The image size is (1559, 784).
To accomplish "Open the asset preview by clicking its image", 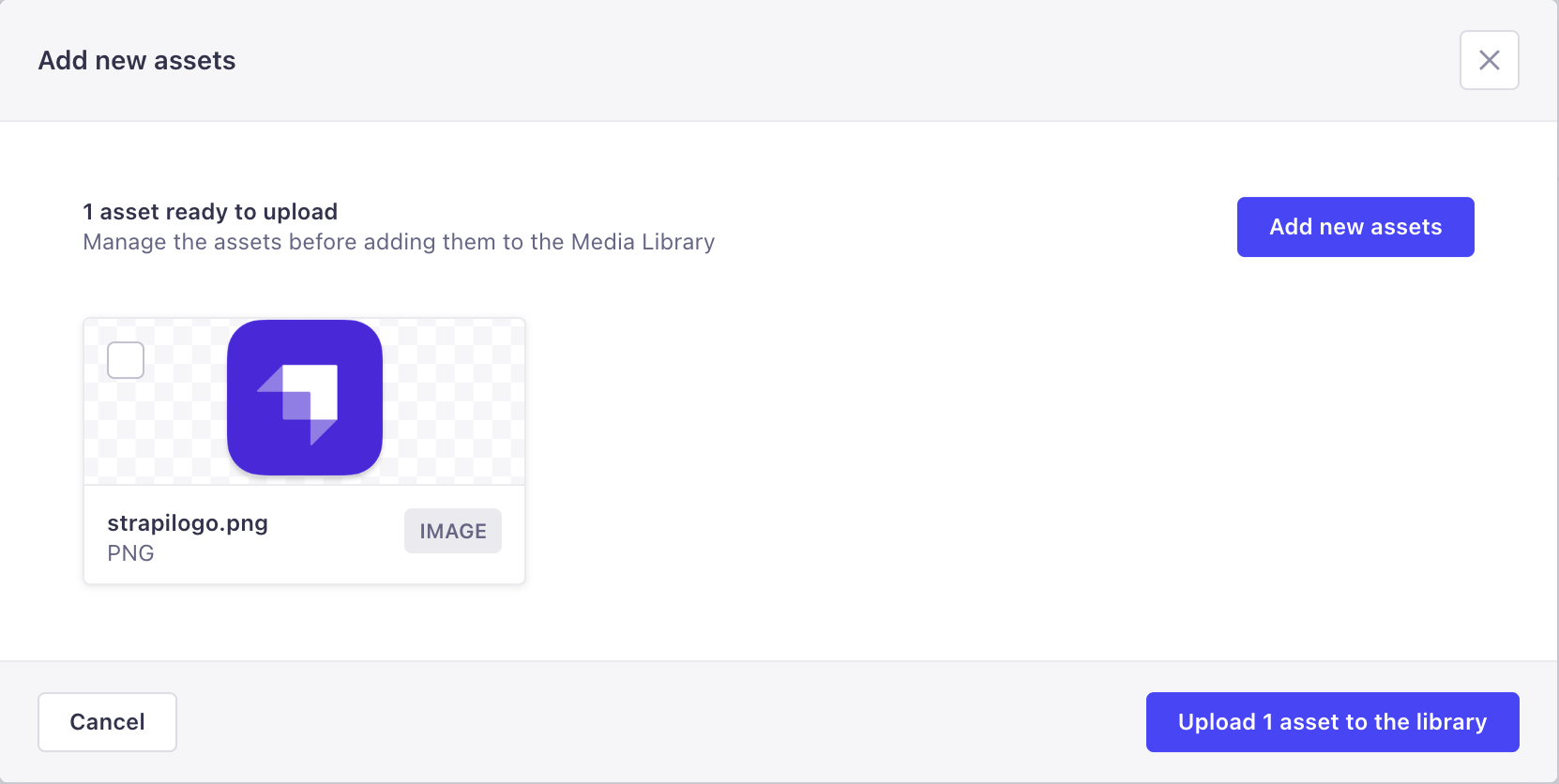I will (304, 398).
